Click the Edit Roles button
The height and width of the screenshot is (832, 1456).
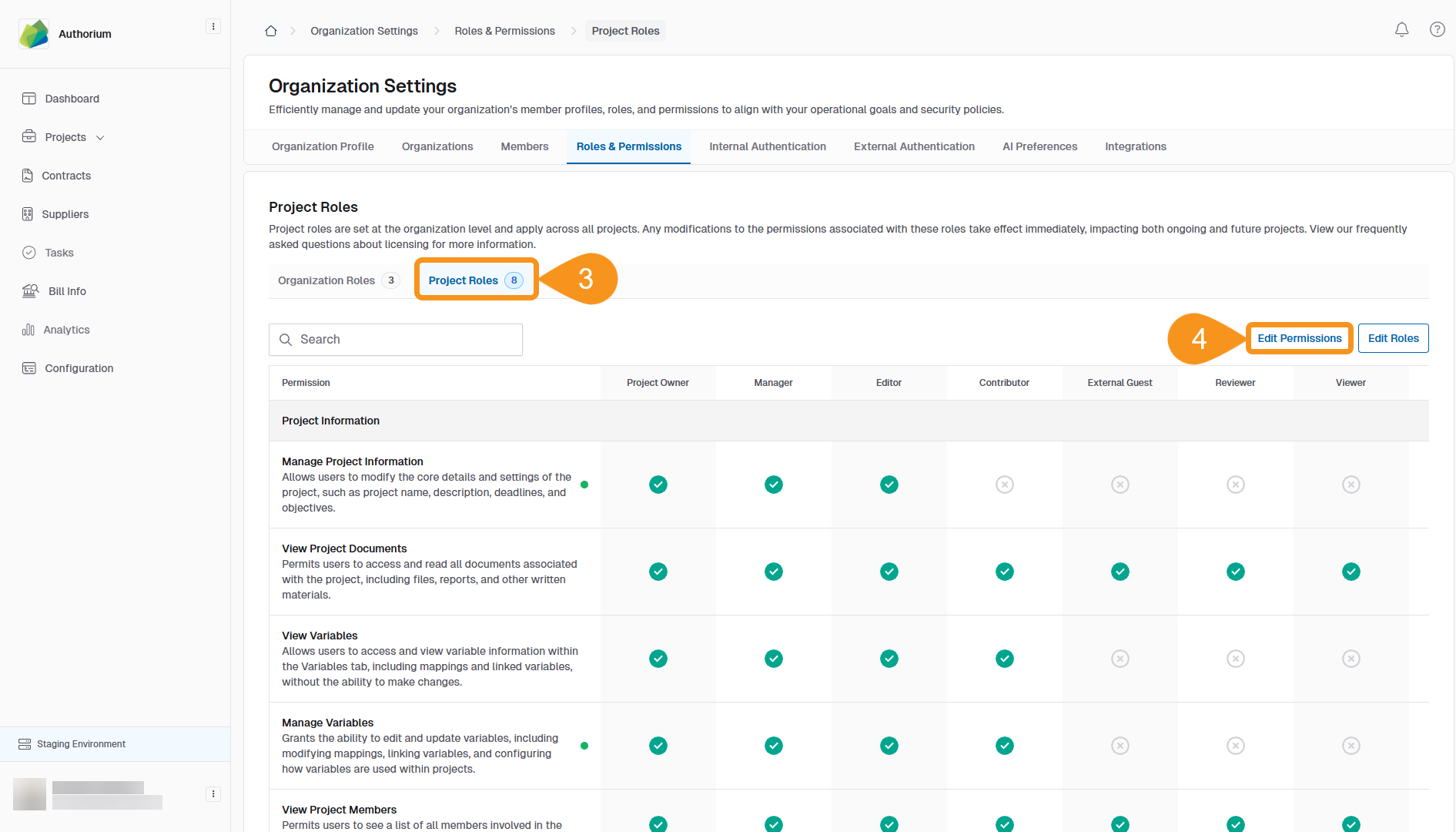pos(1393,338)
